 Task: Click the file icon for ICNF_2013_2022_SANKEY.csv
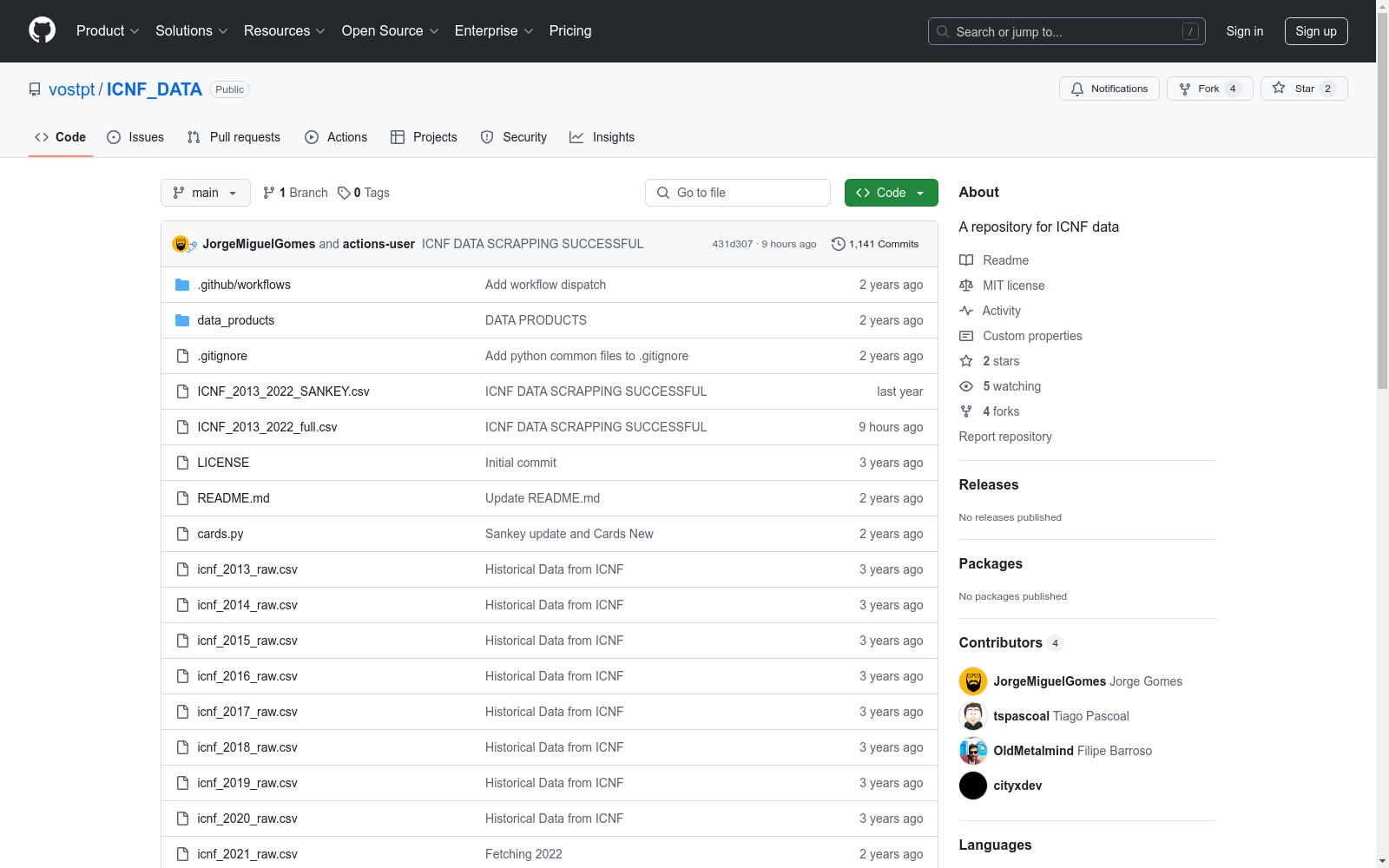[182, 391]
